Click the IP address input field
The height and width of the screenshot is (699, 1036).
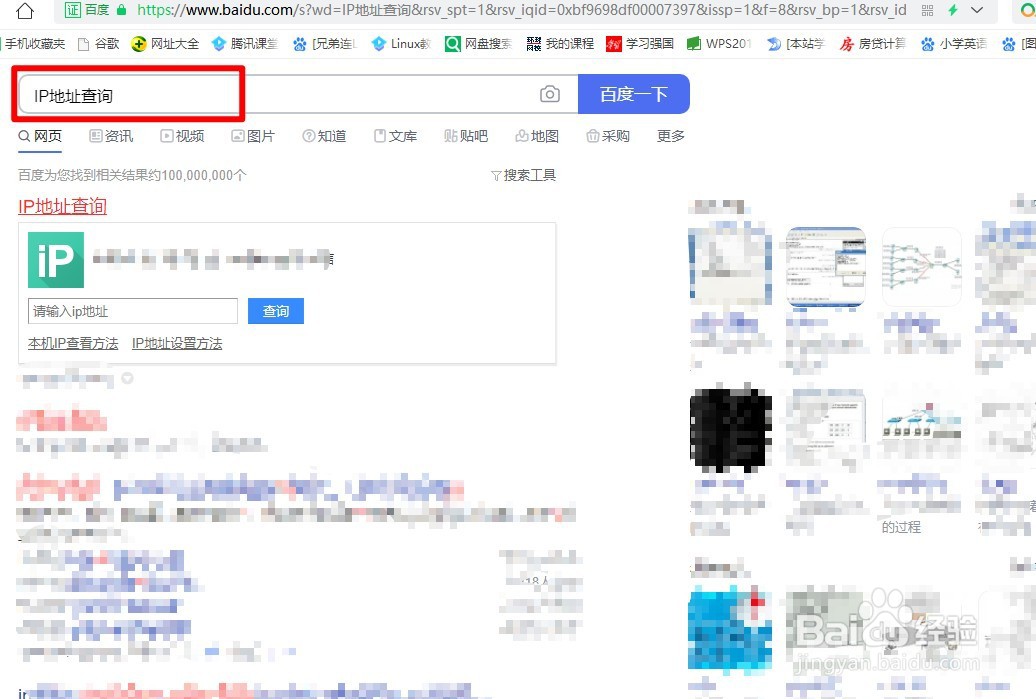(x=132, y=311)
